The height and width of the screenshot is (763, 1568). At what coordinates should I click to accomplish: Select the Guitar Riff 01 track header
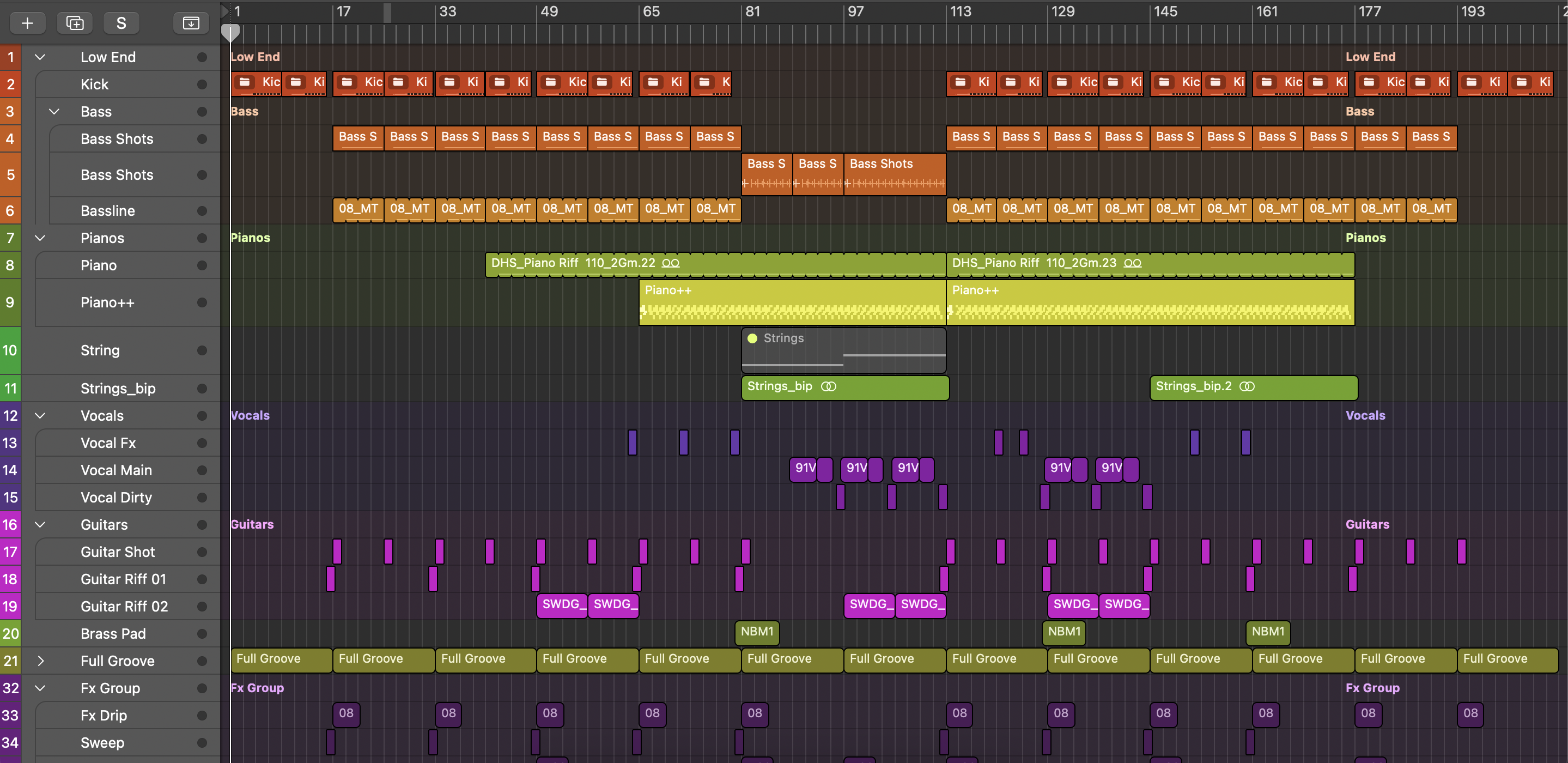pyautogui.click(x=128, y=579)
